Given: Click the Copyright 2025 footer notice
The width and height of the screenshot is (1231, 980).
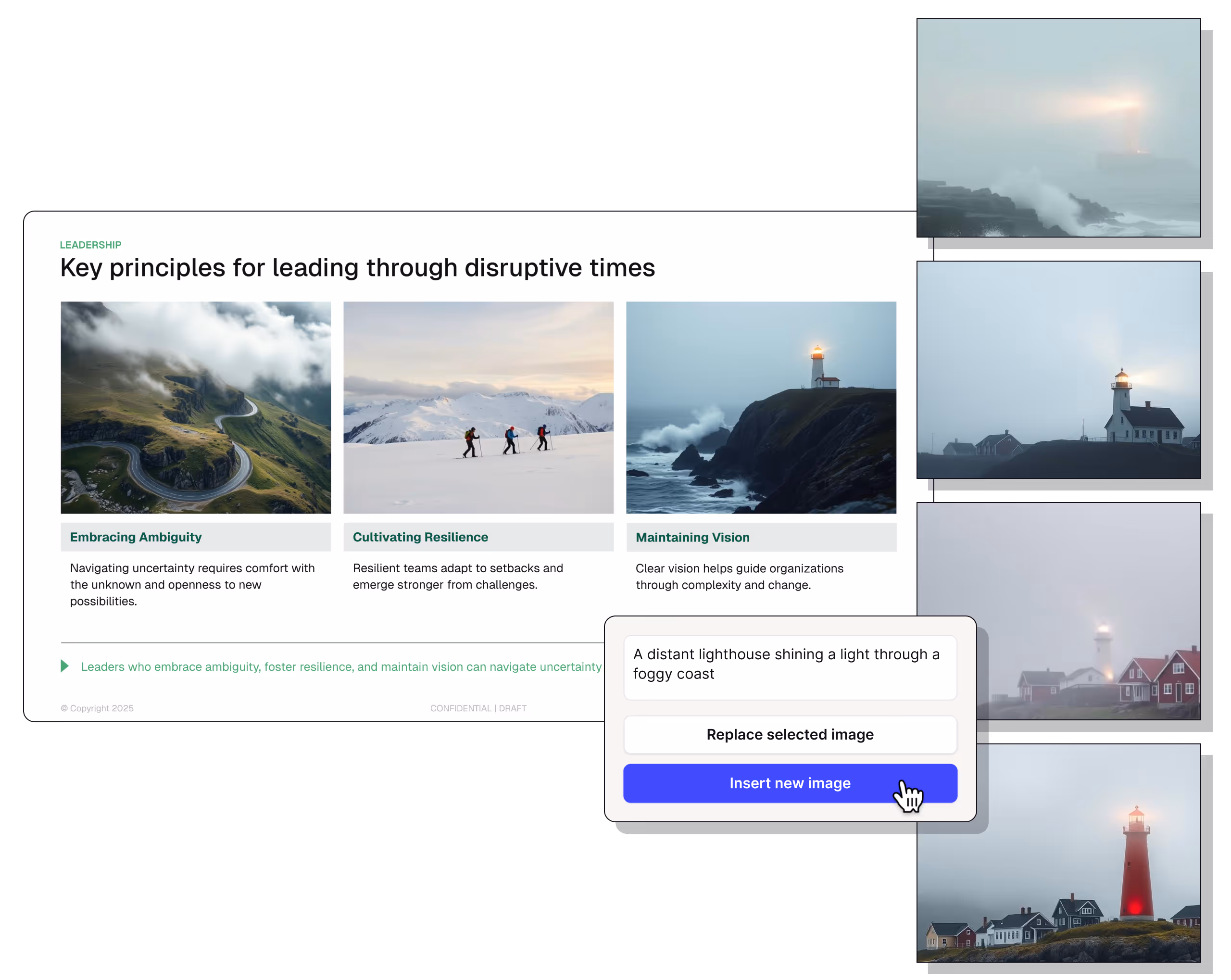Looking at the screenshot, I should [x=97, y=707].
